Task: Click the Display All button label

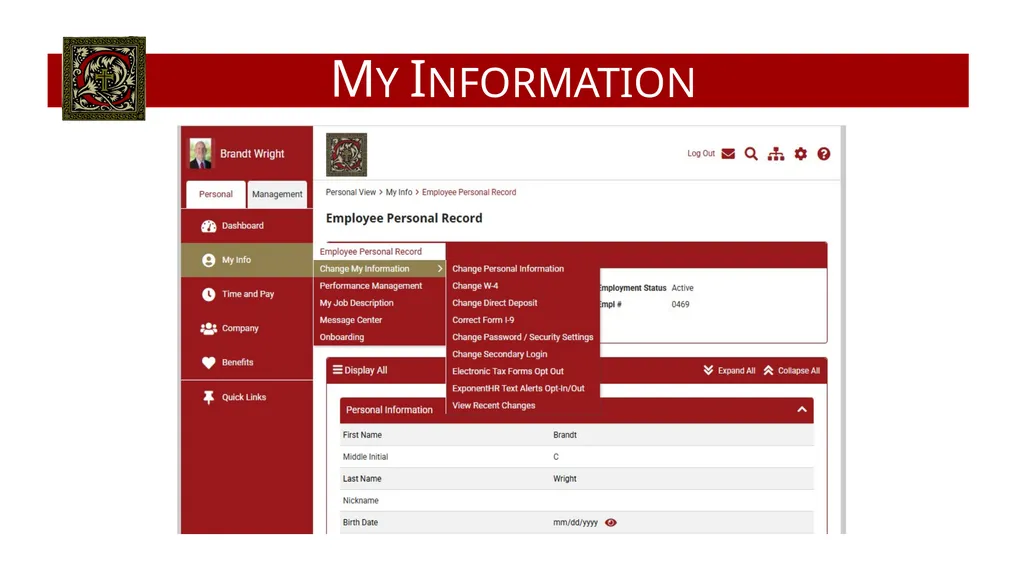Action: pos(366,370)
